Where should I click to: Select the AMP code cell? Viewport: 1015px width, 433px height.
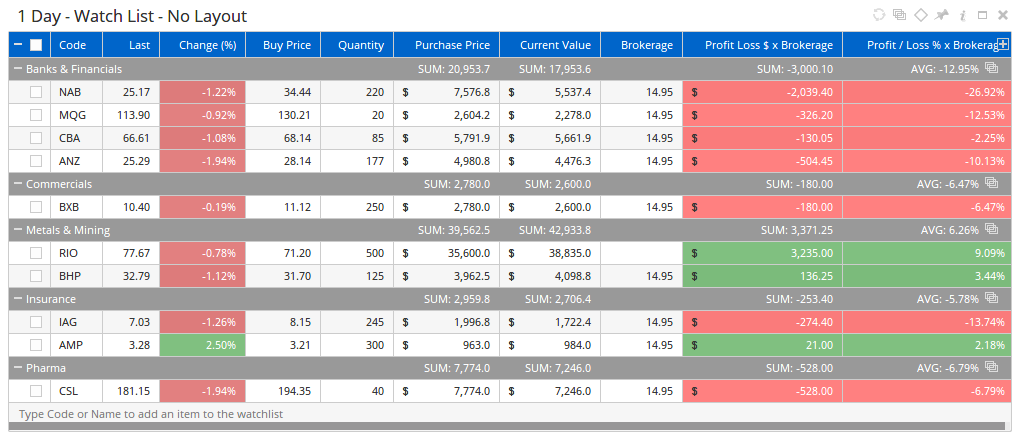pyautogui.click(x=76, y=345)
